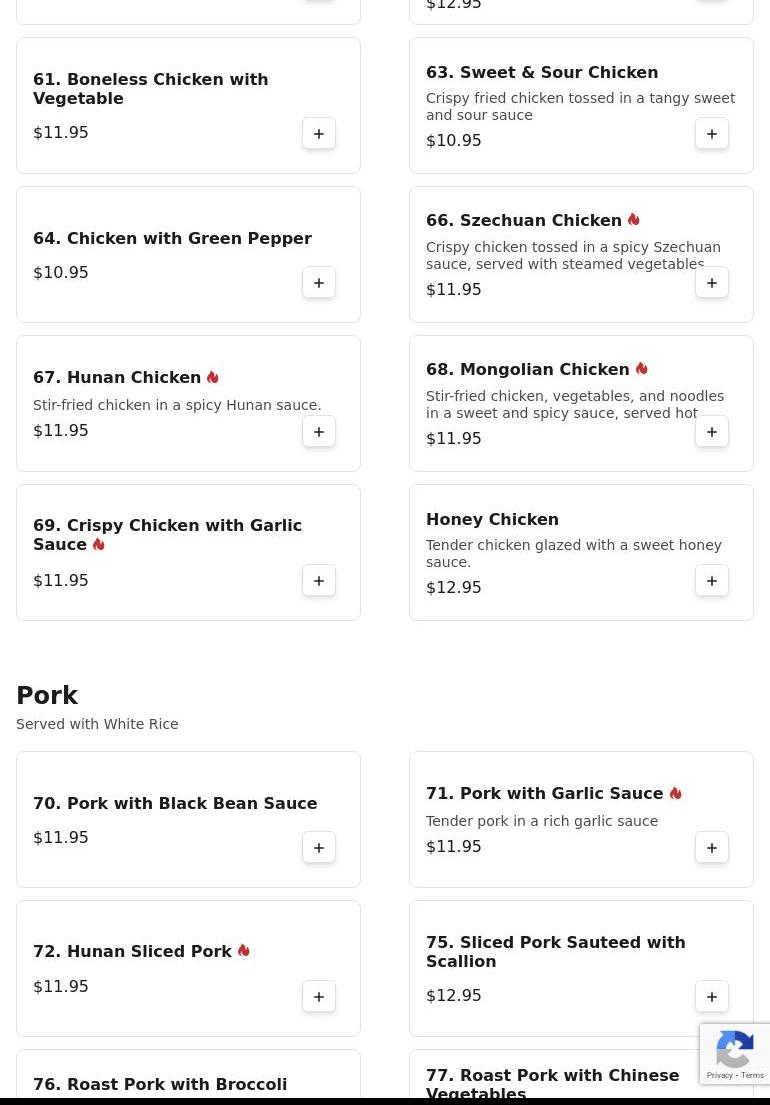770x1105 pixels.
Task: Add Crispy Chicken with Garlic Sauce
Action: pyautogui.click(x=318, y=581)
